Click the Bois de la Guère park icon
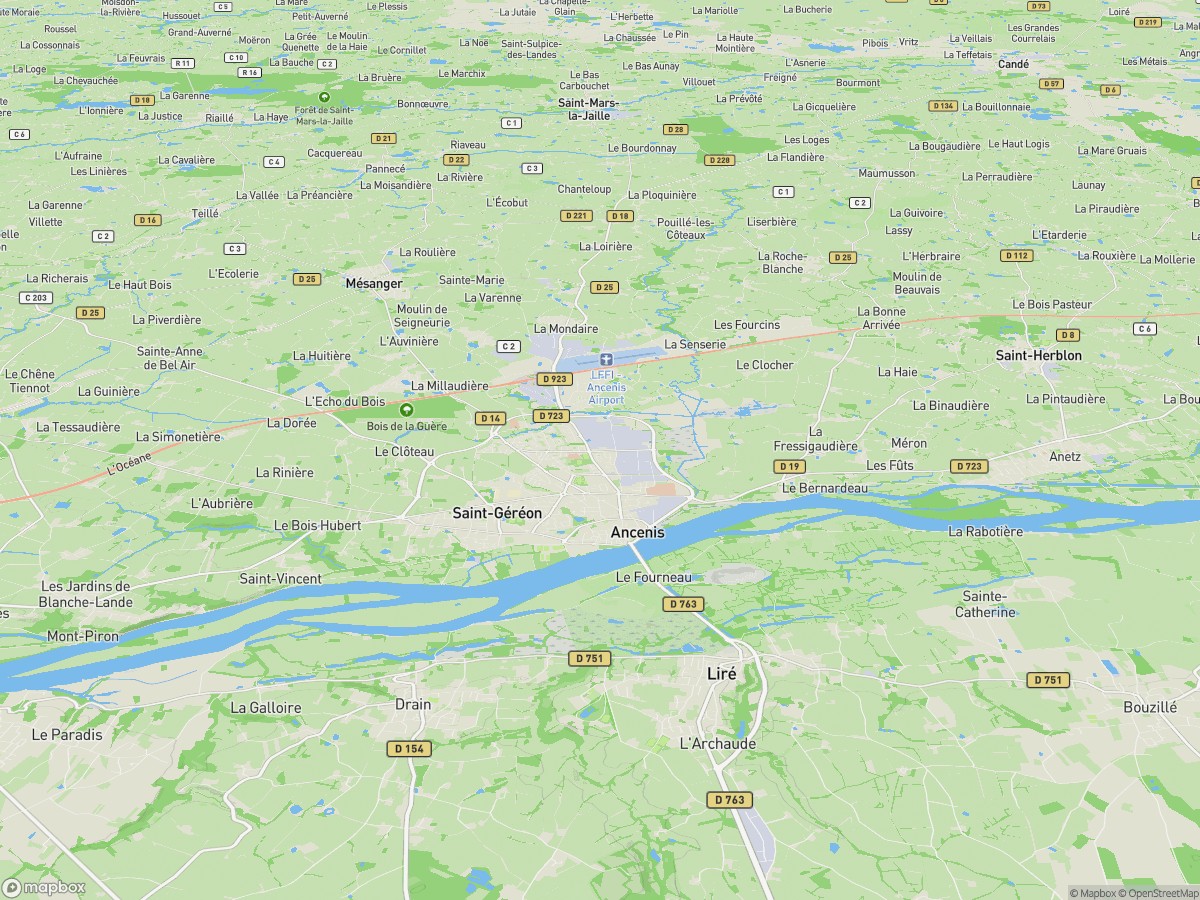 click(x=405, y=410)
